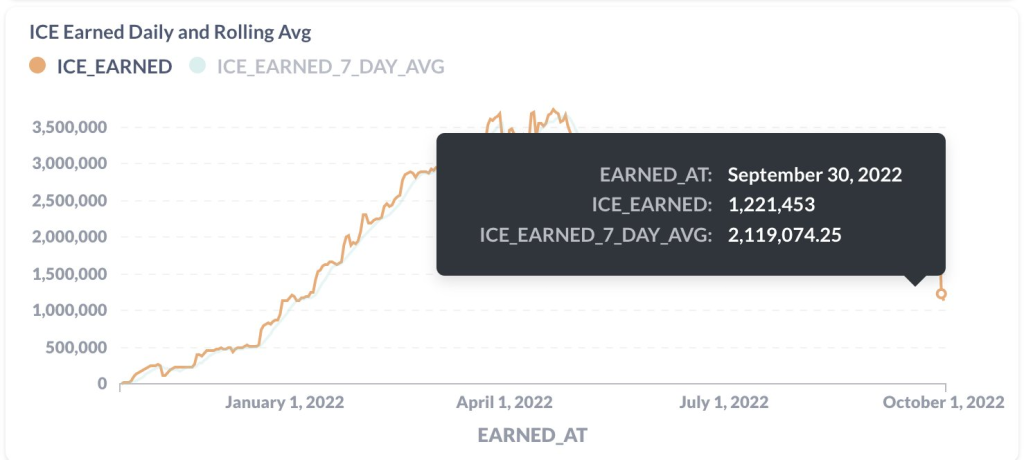This screenshot has width=1024, height=460.
Task: Click tooltip date value September 30, 2022
Action: (x=815, y=175)
